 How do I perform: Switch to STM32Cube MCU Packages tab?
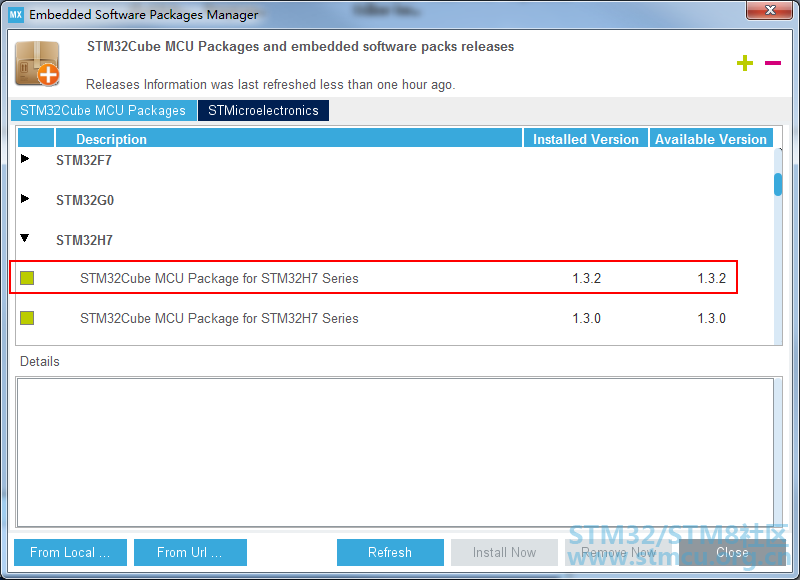(103, 110)
